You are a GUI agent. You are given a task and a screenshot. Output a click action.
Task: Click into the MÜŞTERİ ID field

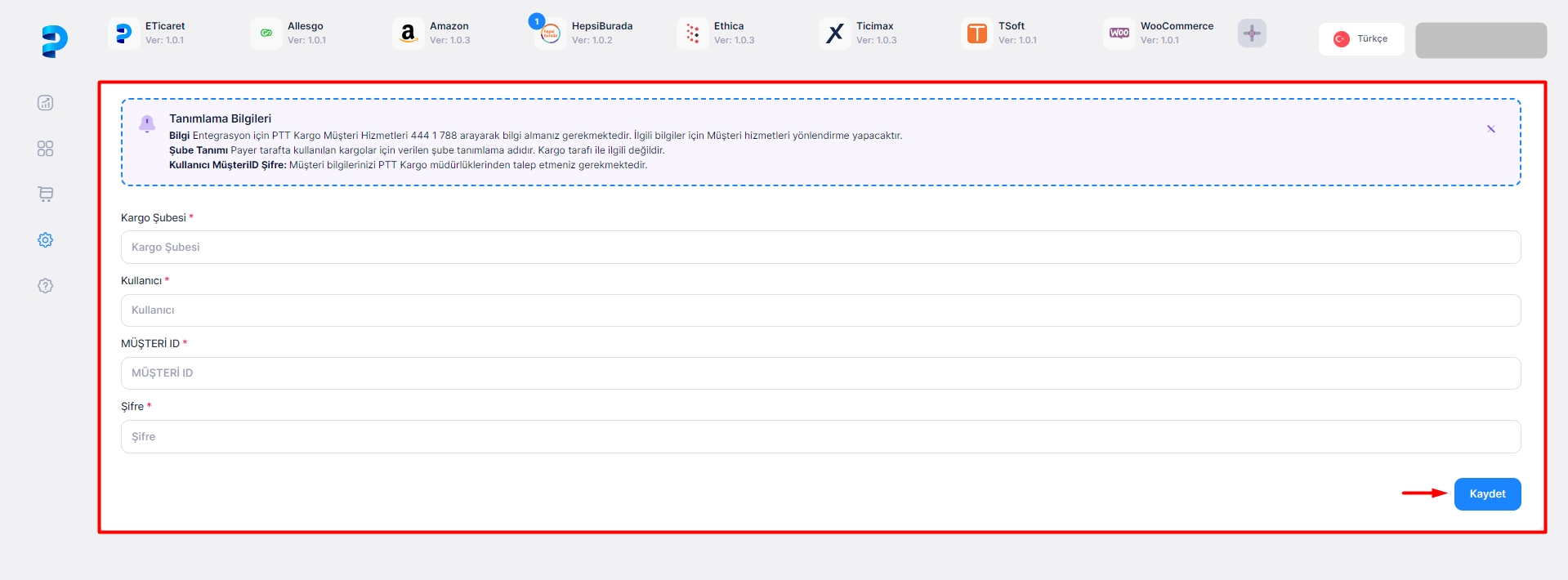[820, 373]
